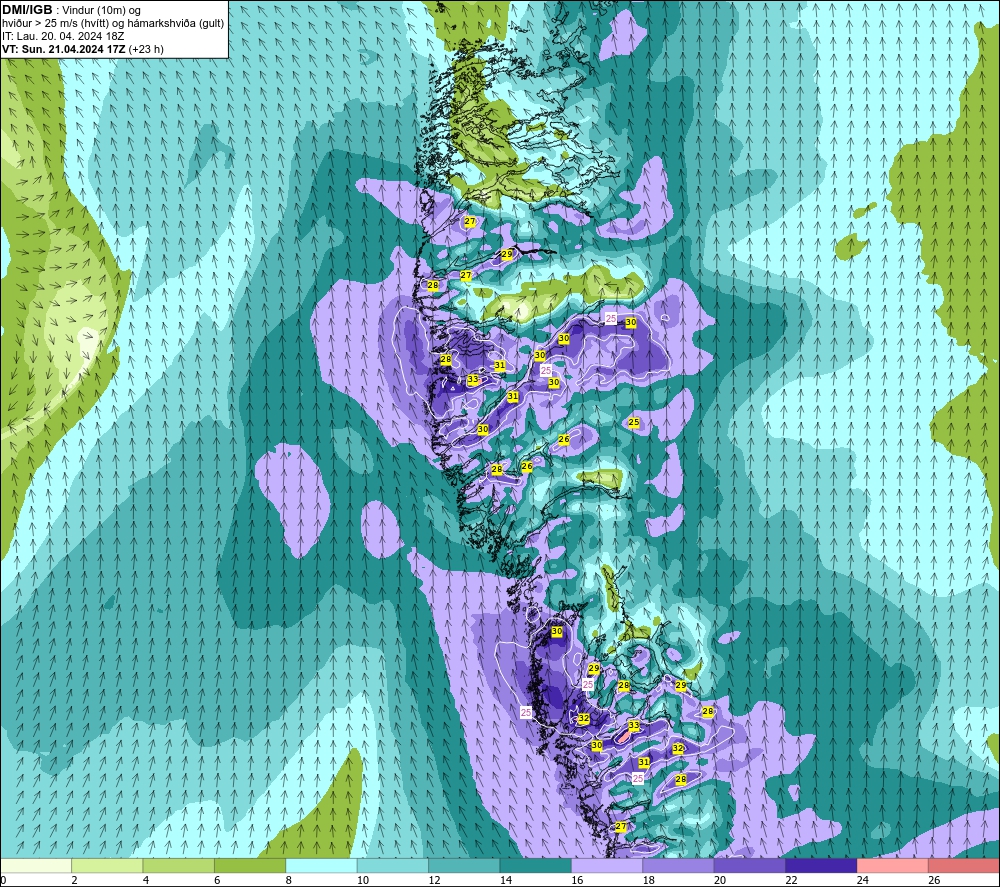Choose the deep indigo 22–24 m/s legend swatch
1000x887 pixels.
tap(821, 865)
